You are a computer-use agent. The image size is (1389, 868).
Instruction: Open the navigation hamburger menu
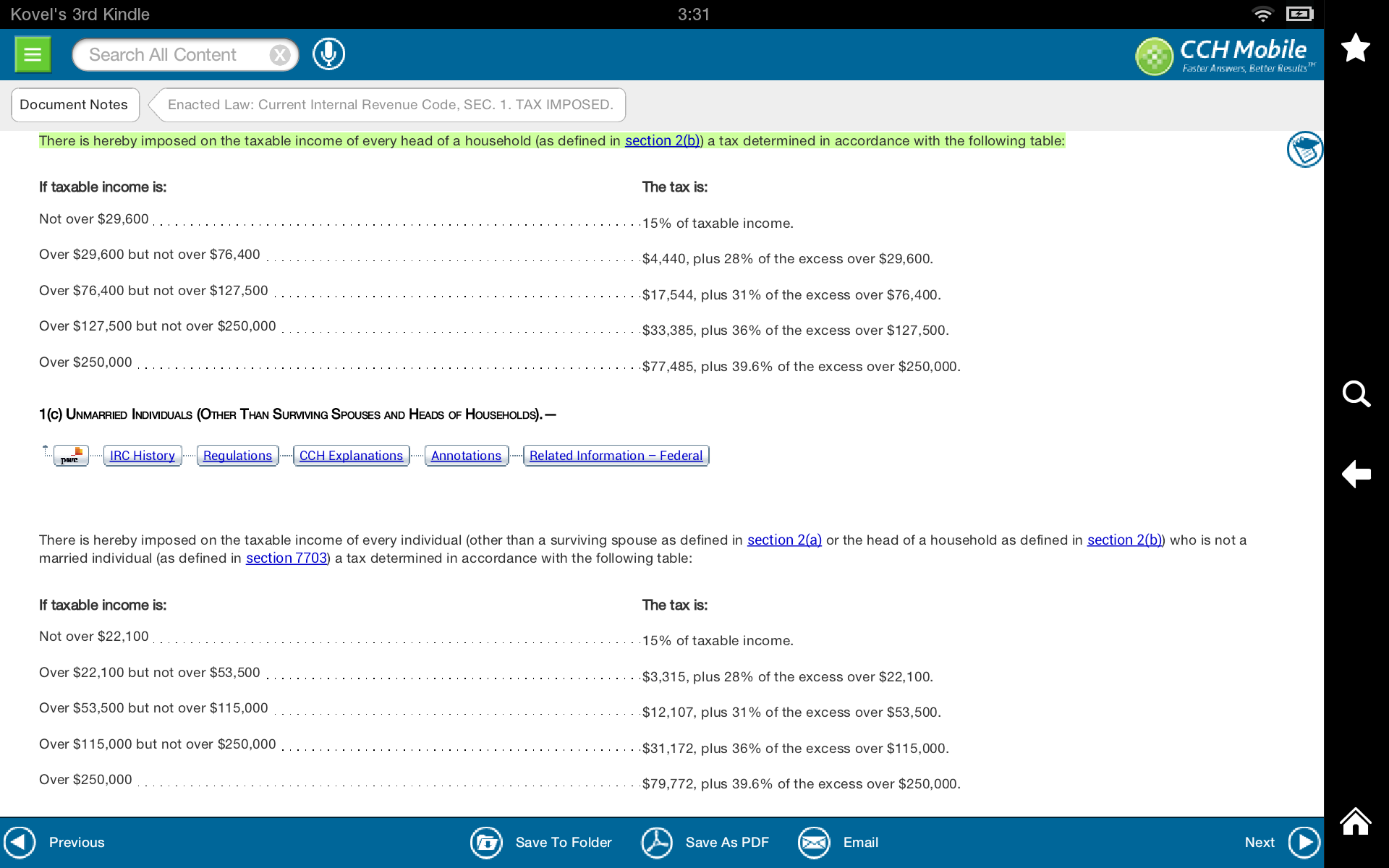32,54
